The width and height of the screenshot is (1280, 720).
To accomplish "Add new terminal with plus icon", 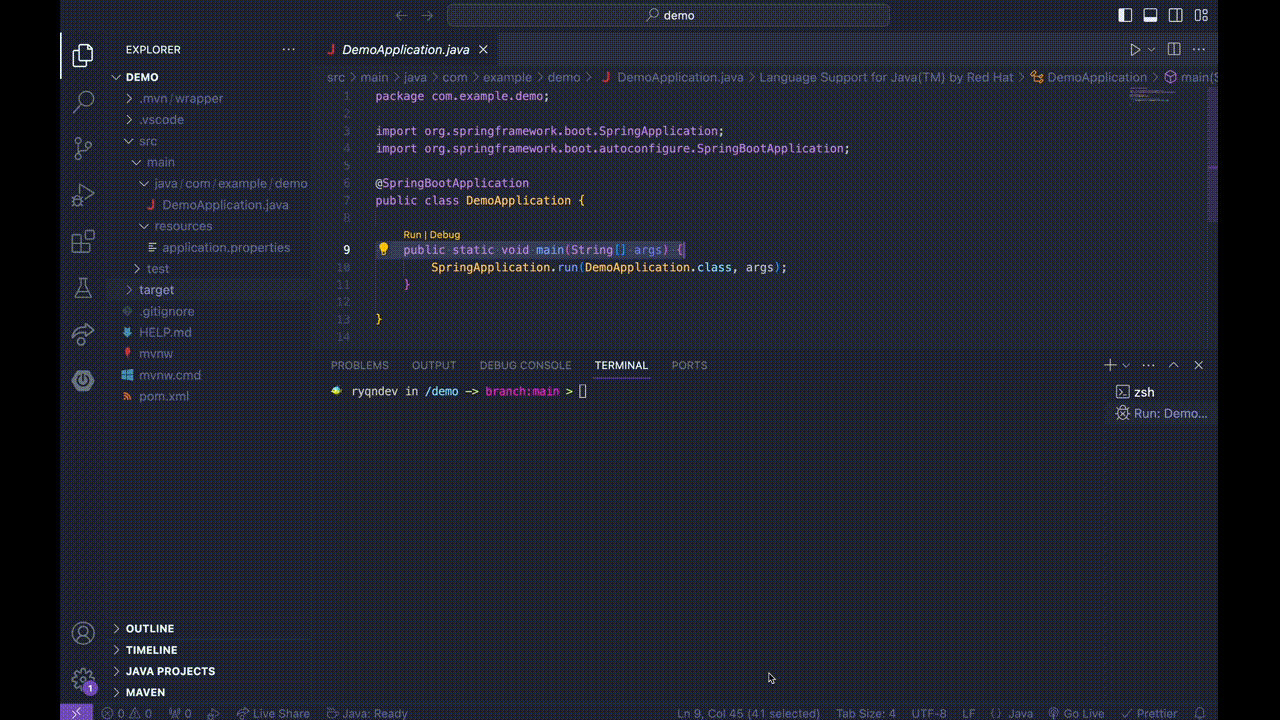I will tap(1110, 365).
